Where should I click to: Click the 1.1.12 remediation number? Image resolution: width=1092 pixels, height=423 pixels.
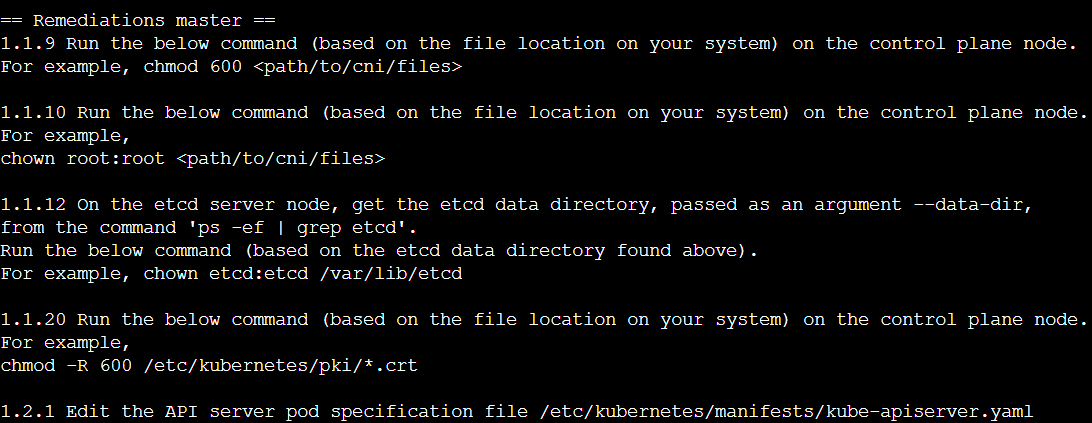click(33, 204)
